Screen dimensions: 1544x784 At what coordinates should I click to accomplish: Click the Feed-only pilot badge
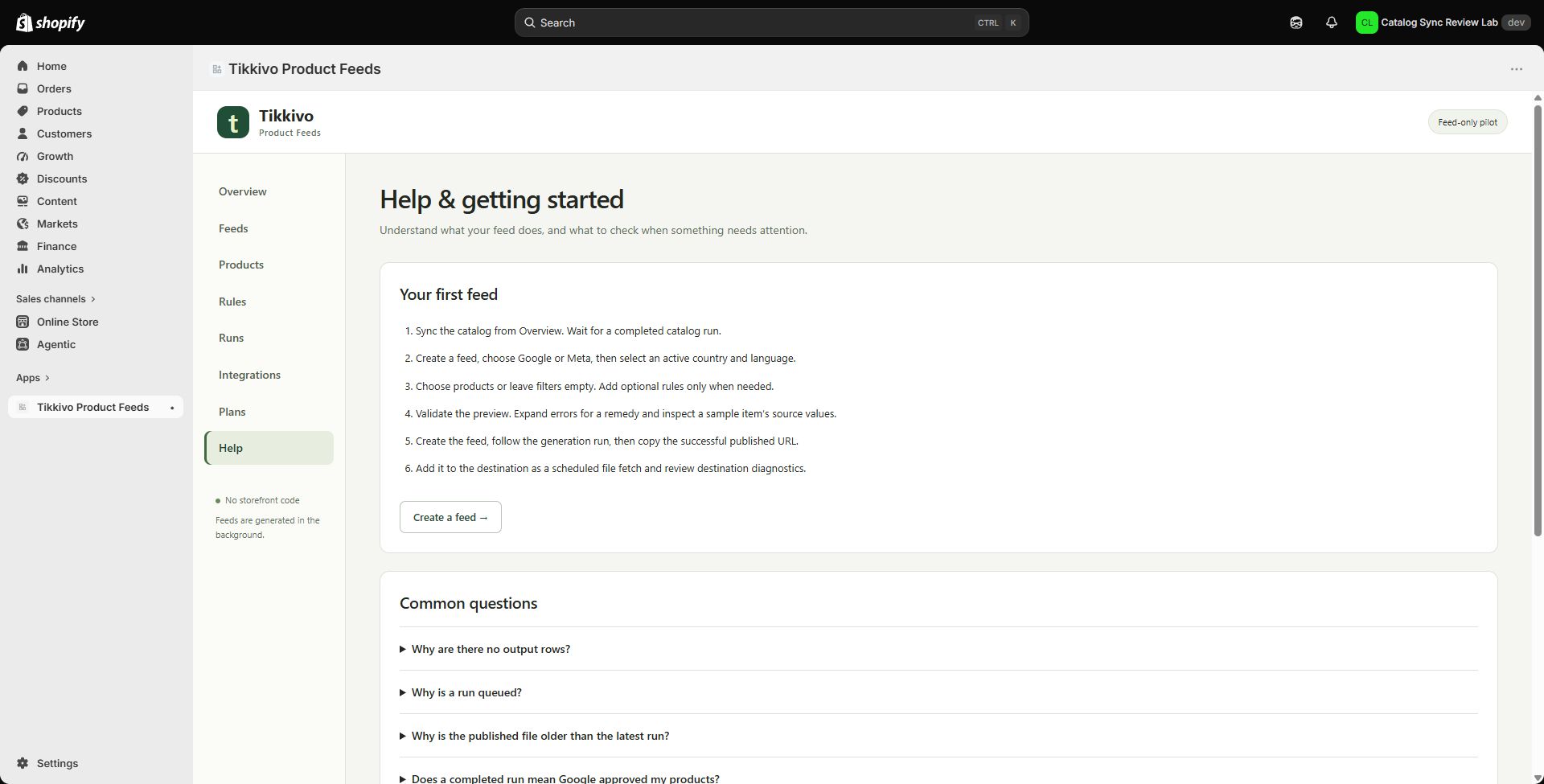[1468, 122]
